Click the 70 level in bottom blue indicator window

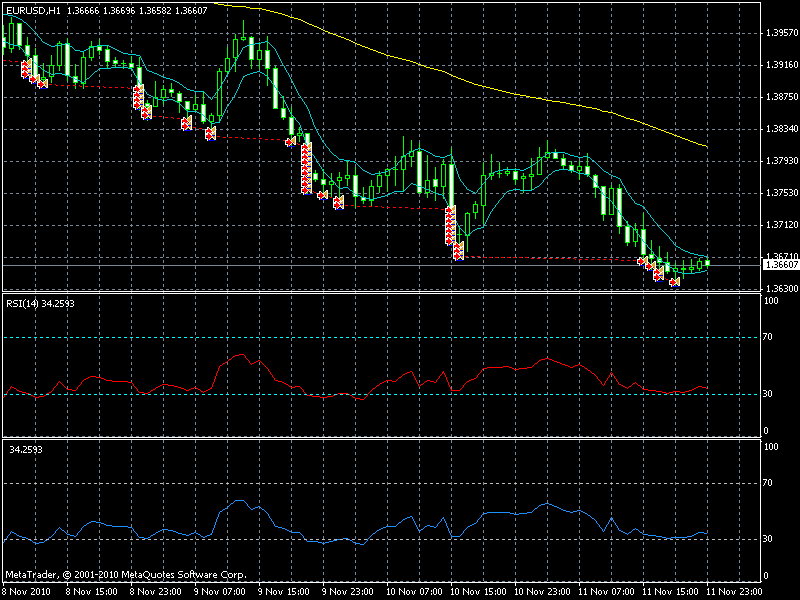pyautogui.click(x=768, y=483)
